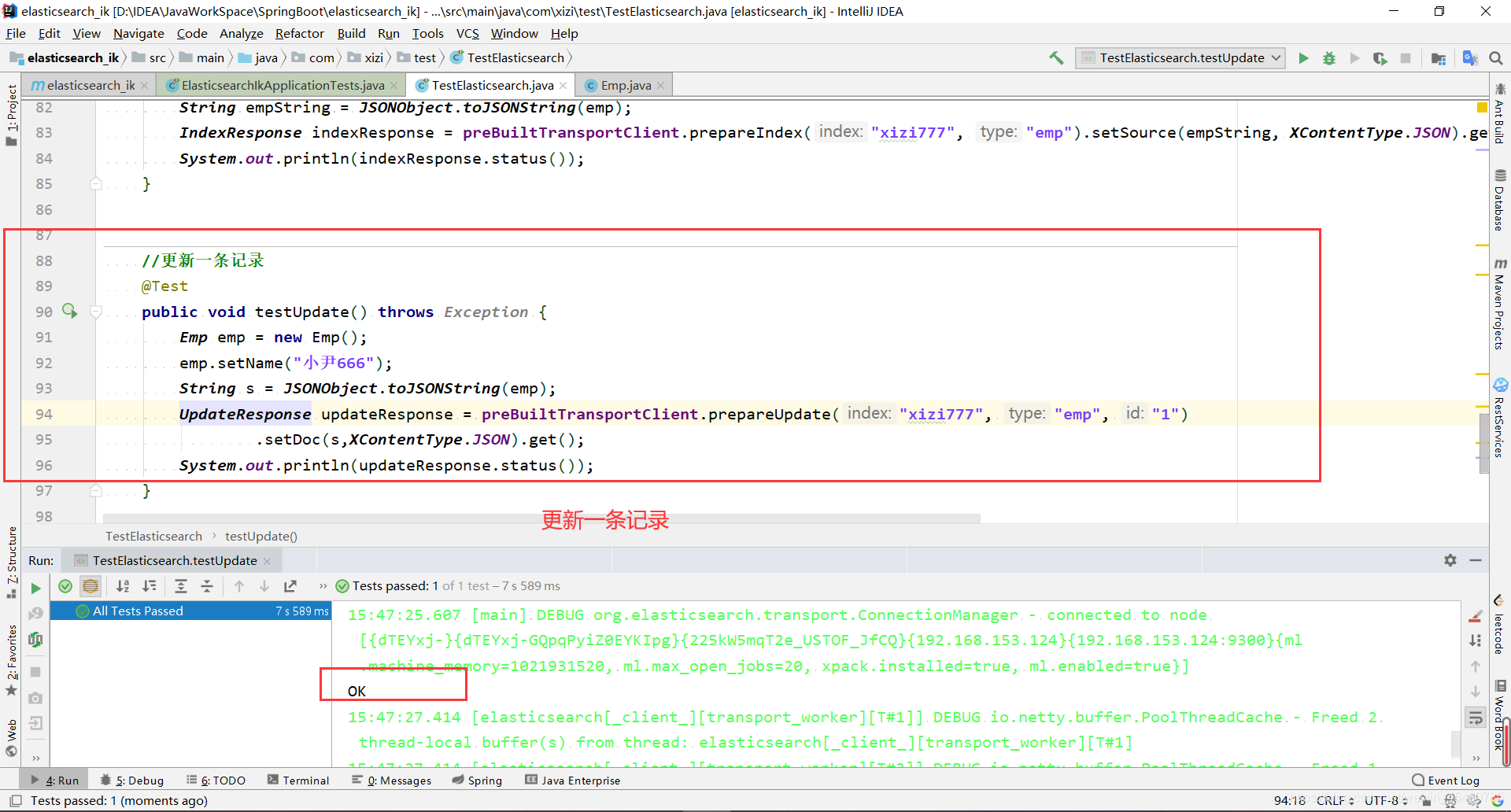The width and height of the screenshot is (1511, 812).
Task: Run with Coverage from the top toolbar
Action: (1380, 58)
